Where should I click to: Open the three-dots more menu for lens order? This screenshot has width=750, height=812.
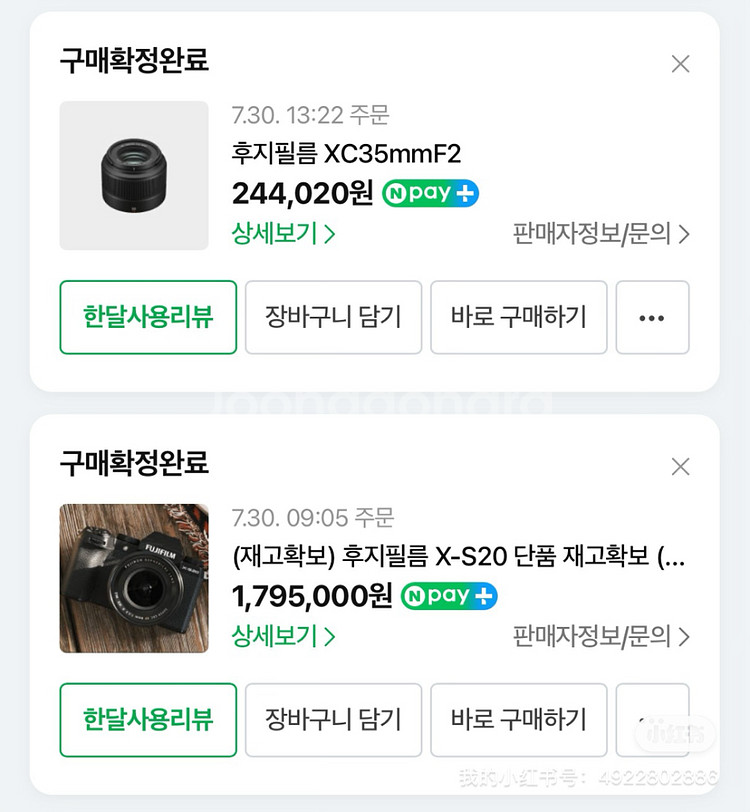pos(652,317)
